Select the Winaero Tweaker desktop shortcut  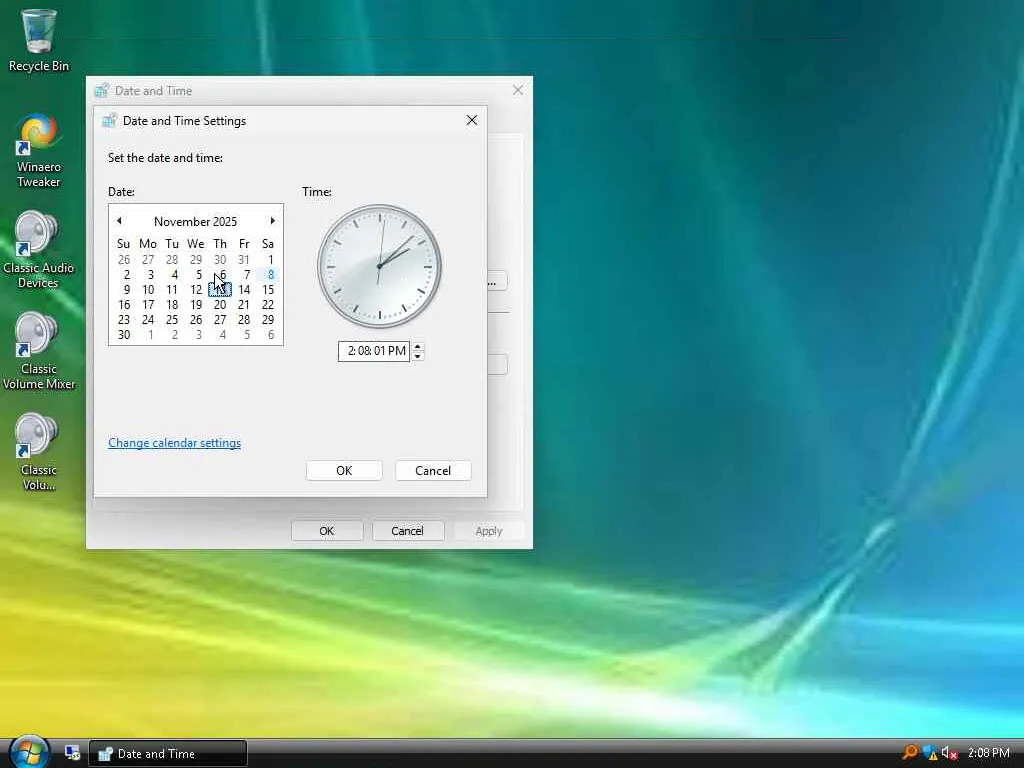click(39, 152)
